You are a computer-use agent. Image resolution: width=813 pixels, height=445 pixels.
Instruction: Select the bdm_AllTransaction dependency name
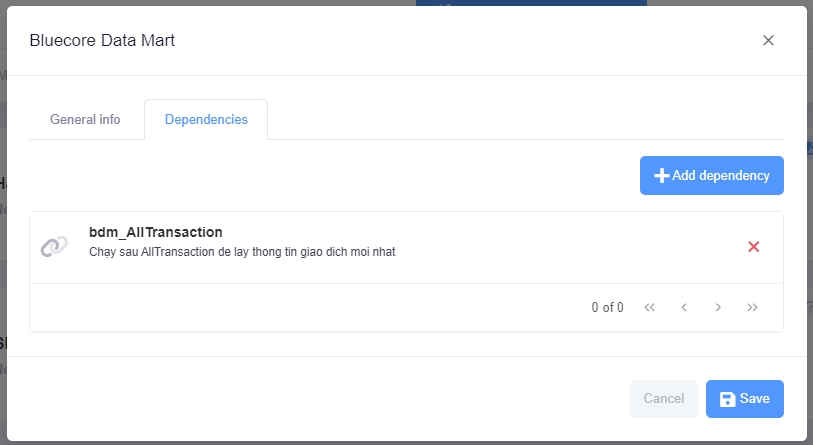click(155, 233)
